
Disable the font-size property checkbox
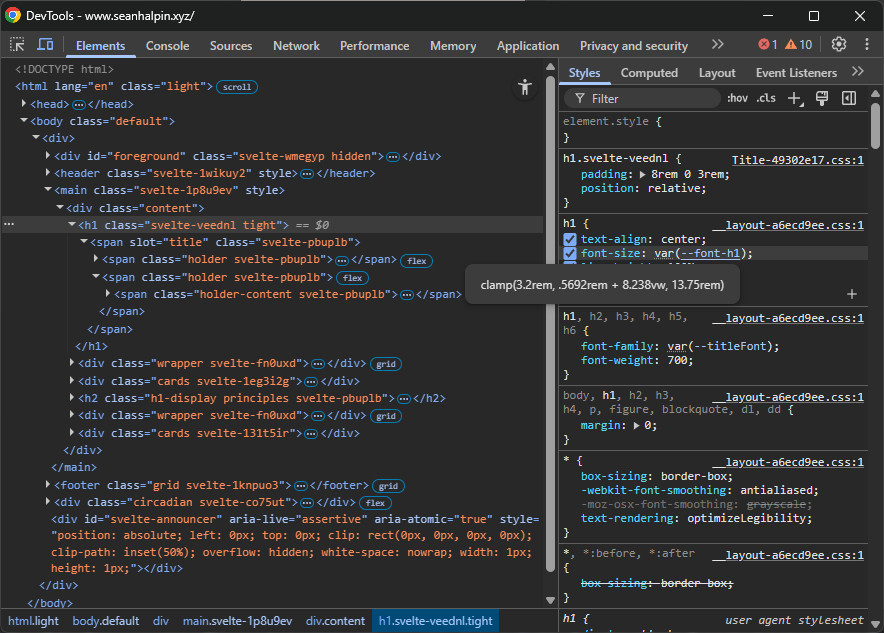(570, 254)
